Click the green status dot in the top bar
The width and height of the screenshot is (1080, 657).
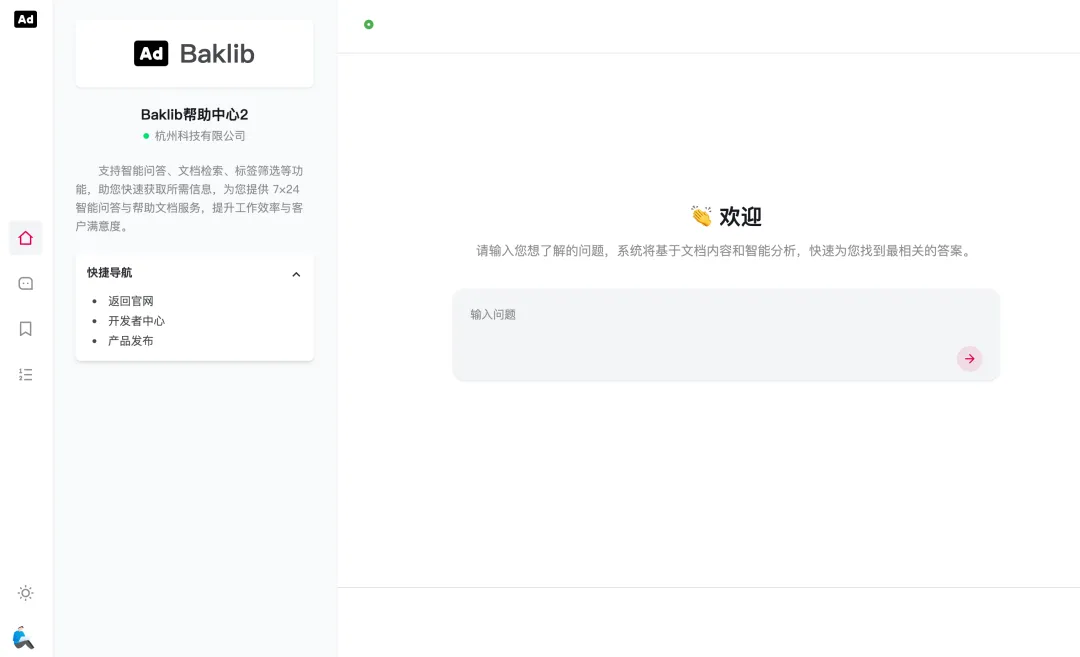(x=368, y=25)
